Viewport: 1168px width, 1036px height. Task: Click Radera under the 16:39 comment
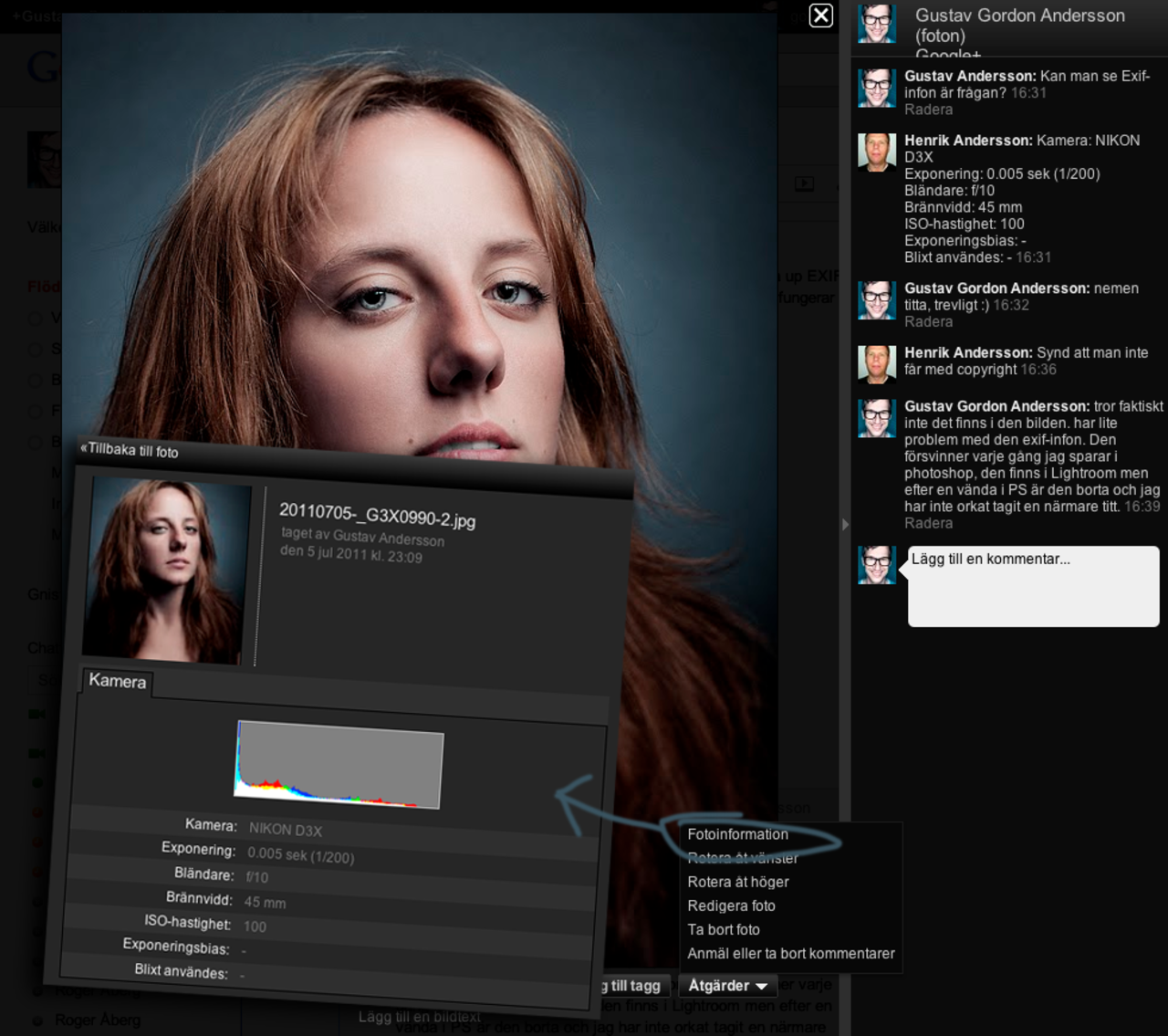pyautogui.click(x=928, y=523)
